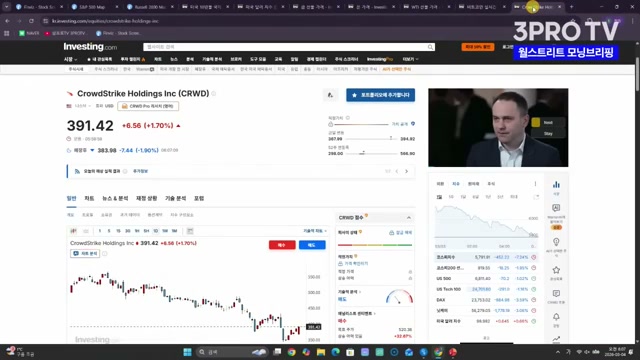Click the 잠금 해제 unlock link
Screen dimensions: 640x360
click(x=400, y=233)
